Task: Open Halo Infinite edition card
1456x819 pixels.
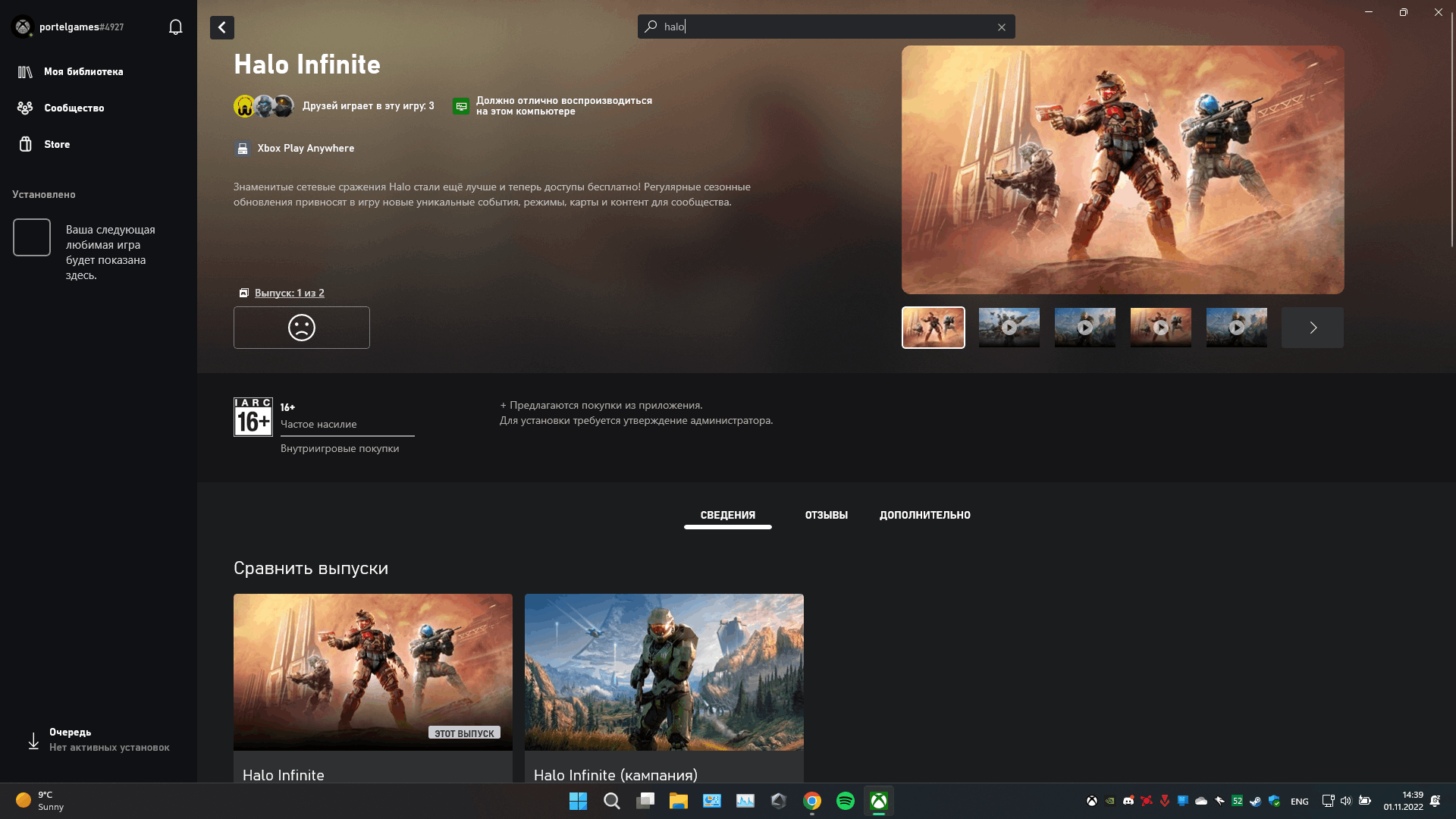Action: [x=373, y=688]
